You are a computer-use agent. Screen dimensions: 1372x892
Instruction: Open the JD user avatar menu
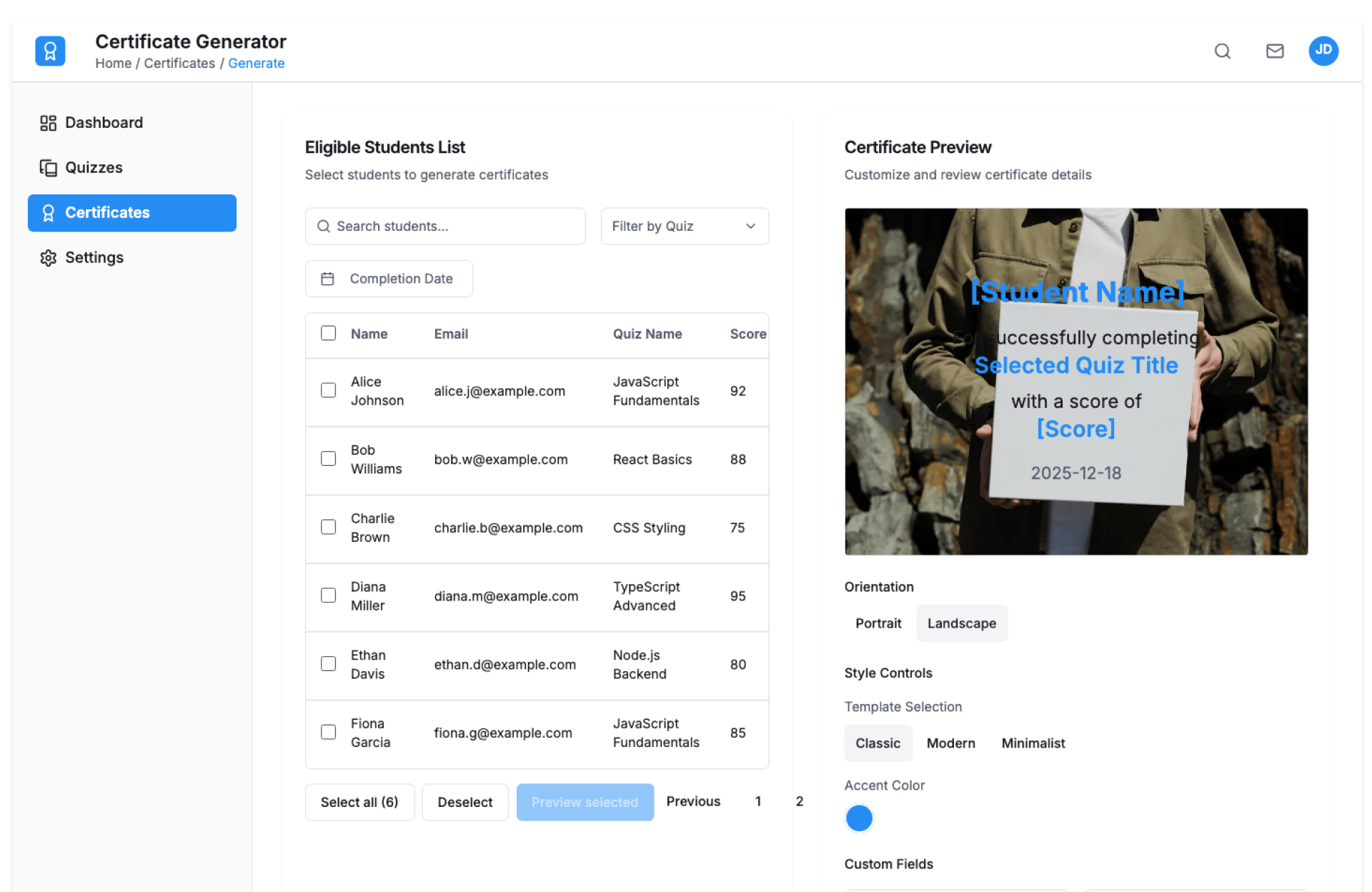pyautogui.click(x=1323, y=51)
